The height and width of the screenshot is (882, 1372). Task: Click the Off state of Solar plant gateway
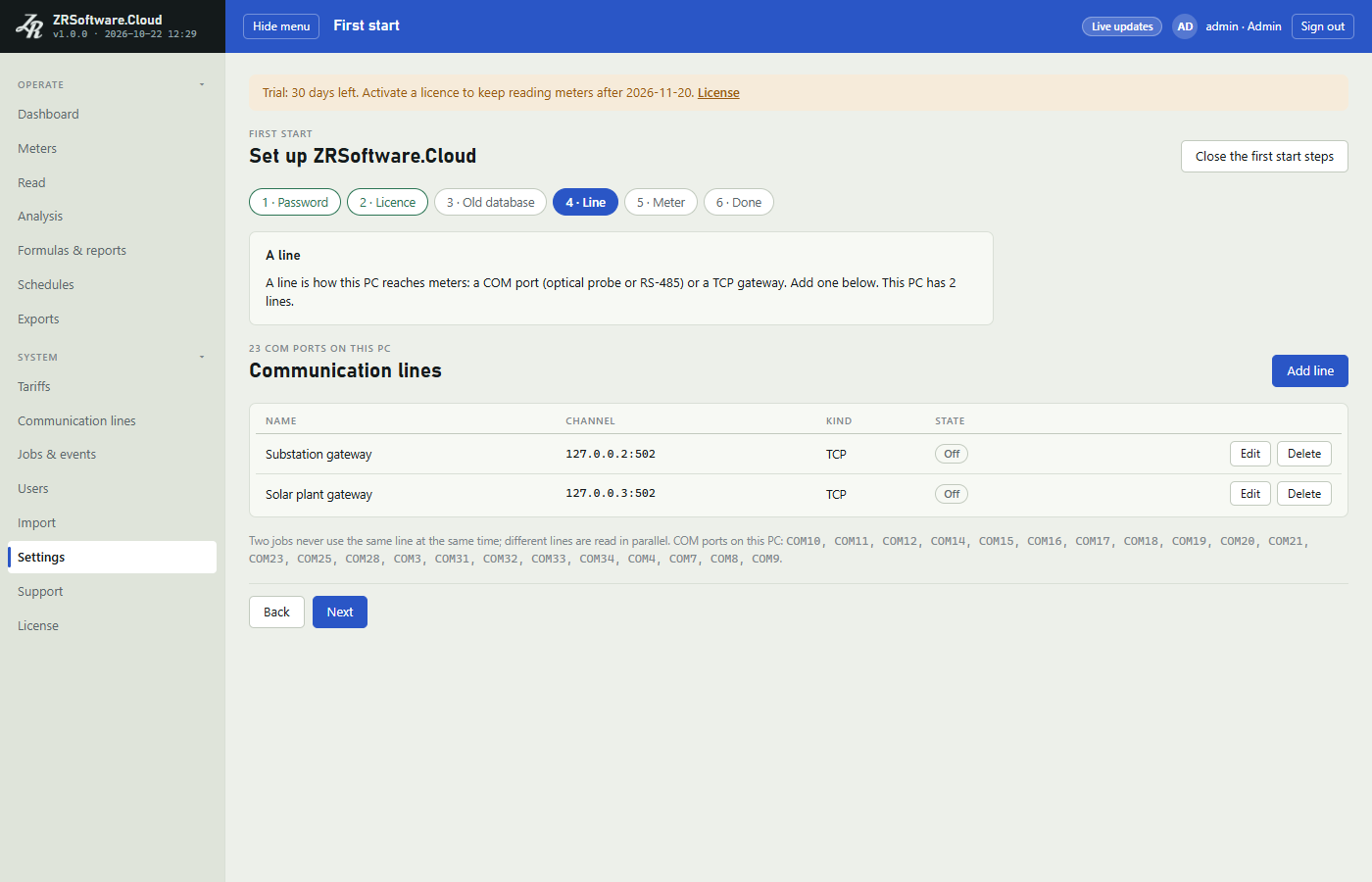952,494
